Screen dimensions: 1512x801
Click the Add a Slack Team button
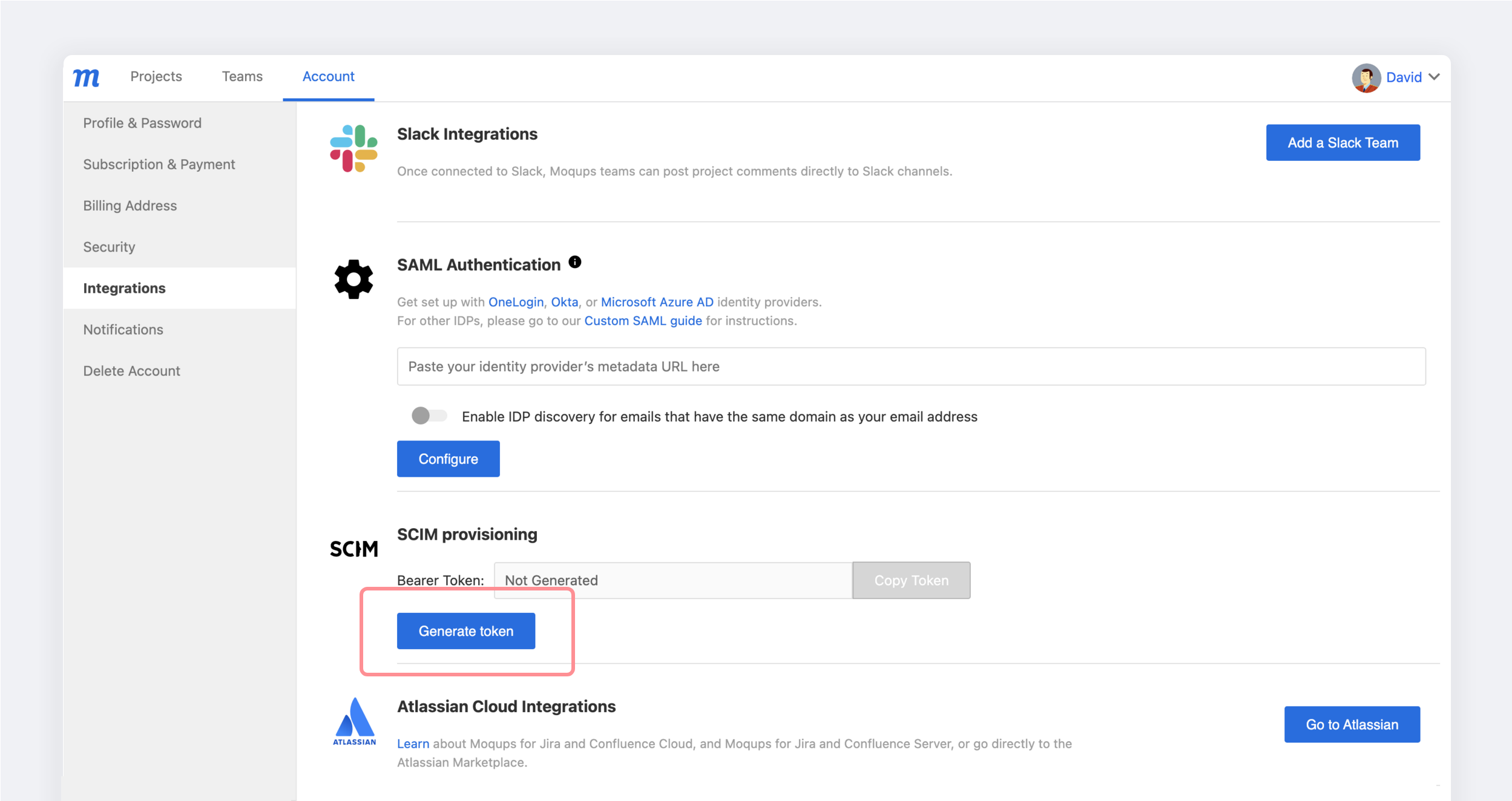(1343, 143)
